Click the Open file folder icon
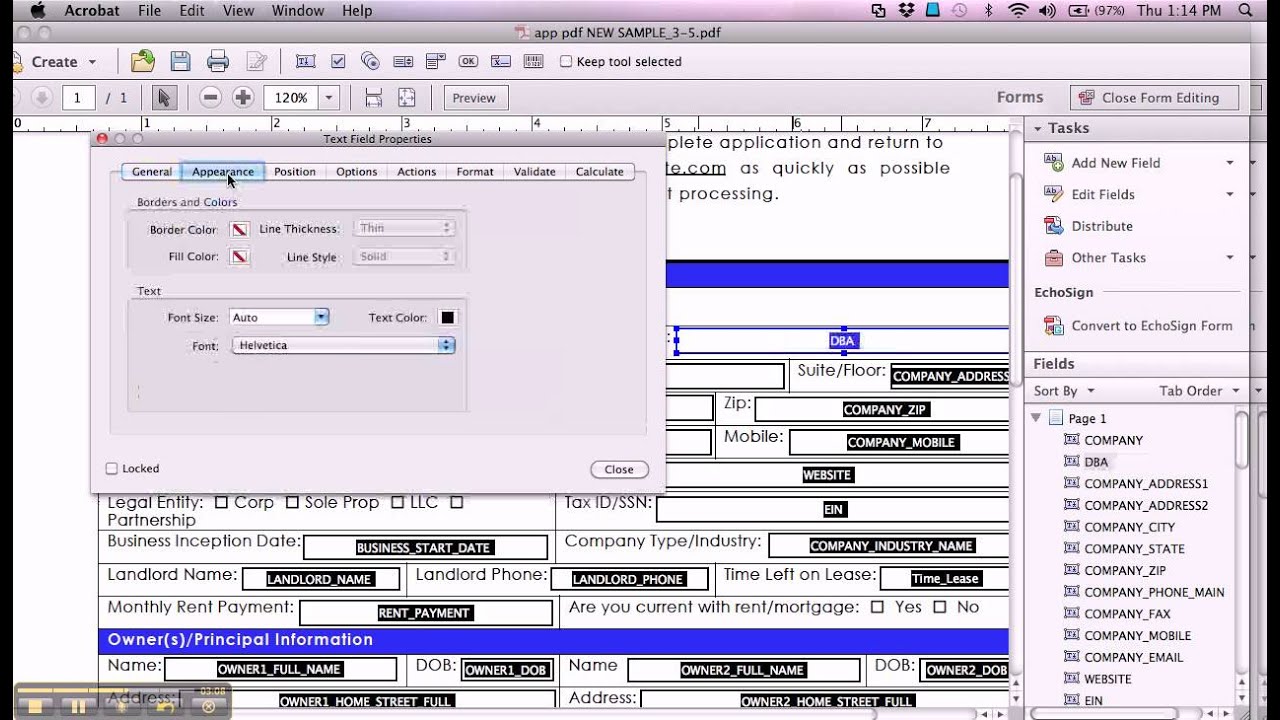The width and height of the screenshot is (1280, 720). point(142,61)
